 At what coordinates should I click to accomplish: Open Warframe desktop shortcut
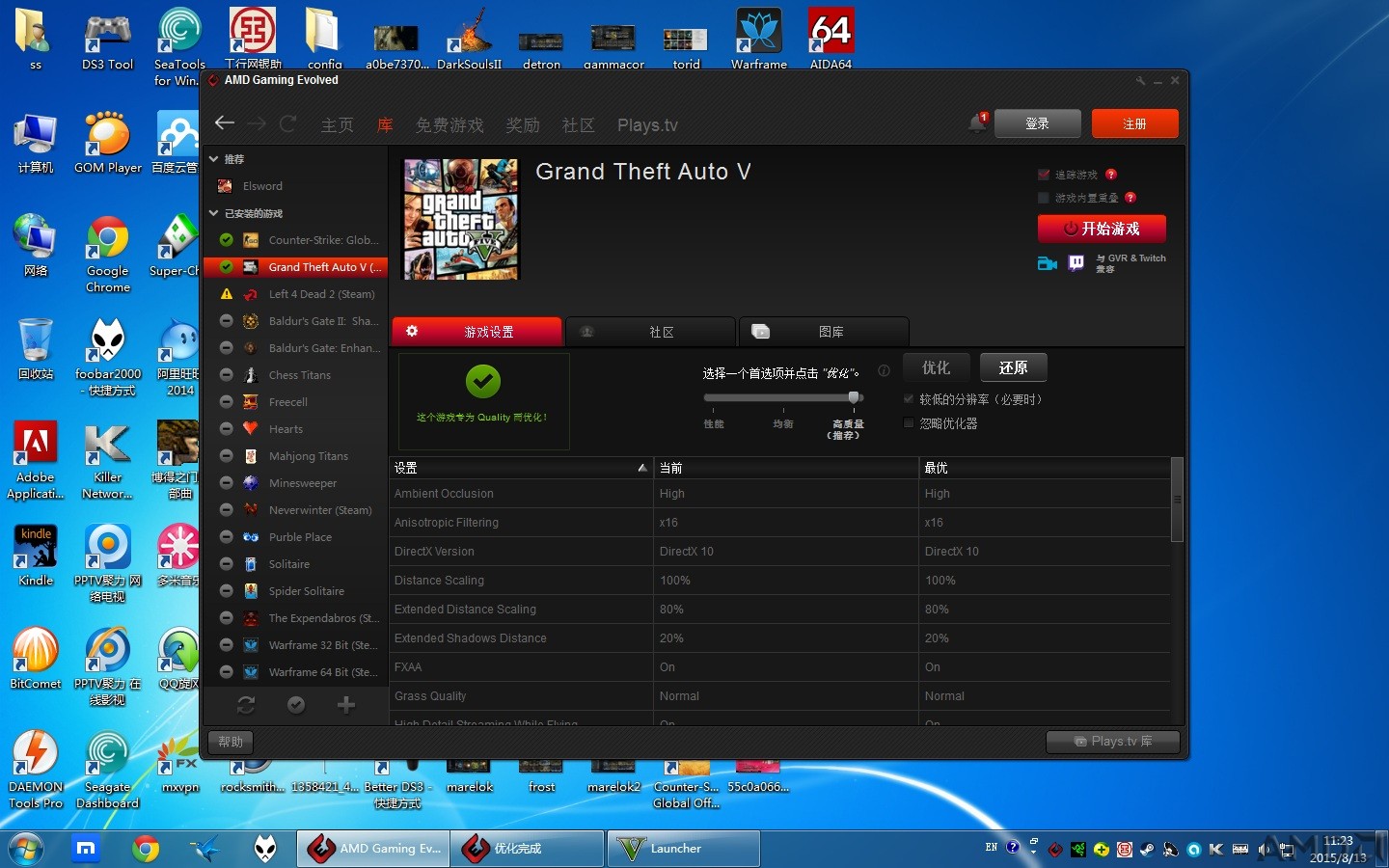pyautogui.click(x=758, y=41)
